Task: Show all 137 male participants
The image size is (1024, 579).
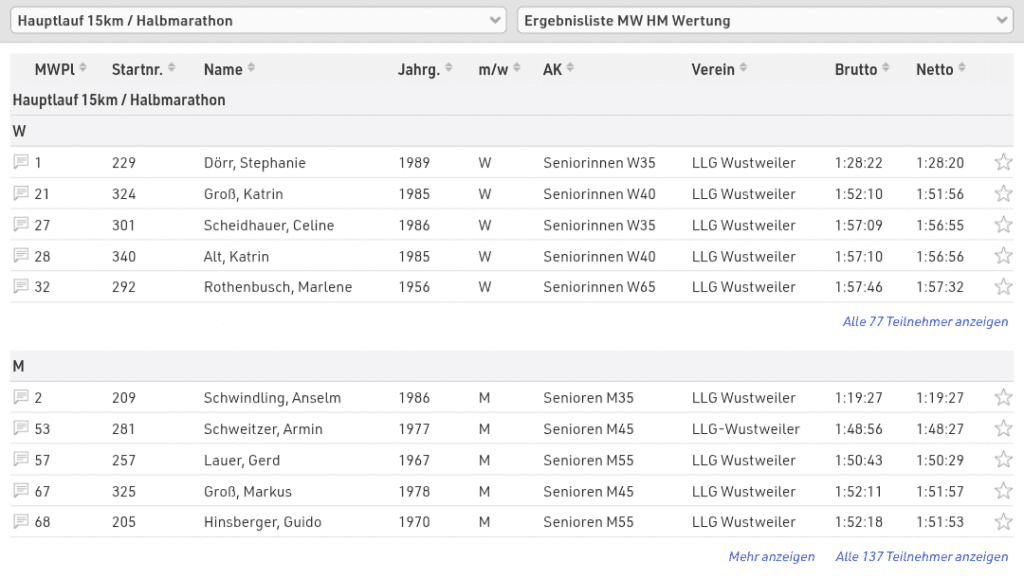Action: [x=921, y=557]
